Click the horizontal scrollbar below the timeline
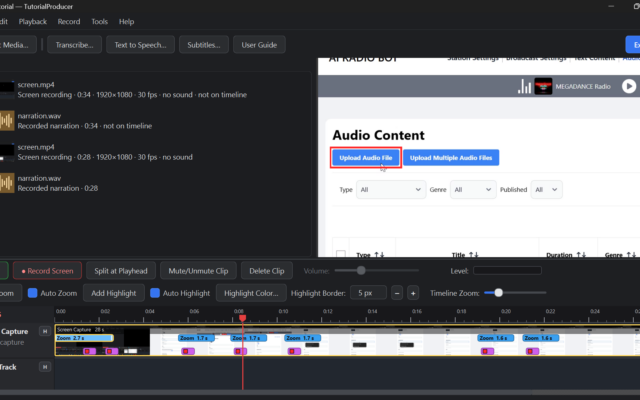640x400 pixels. (x=320, y=392)
